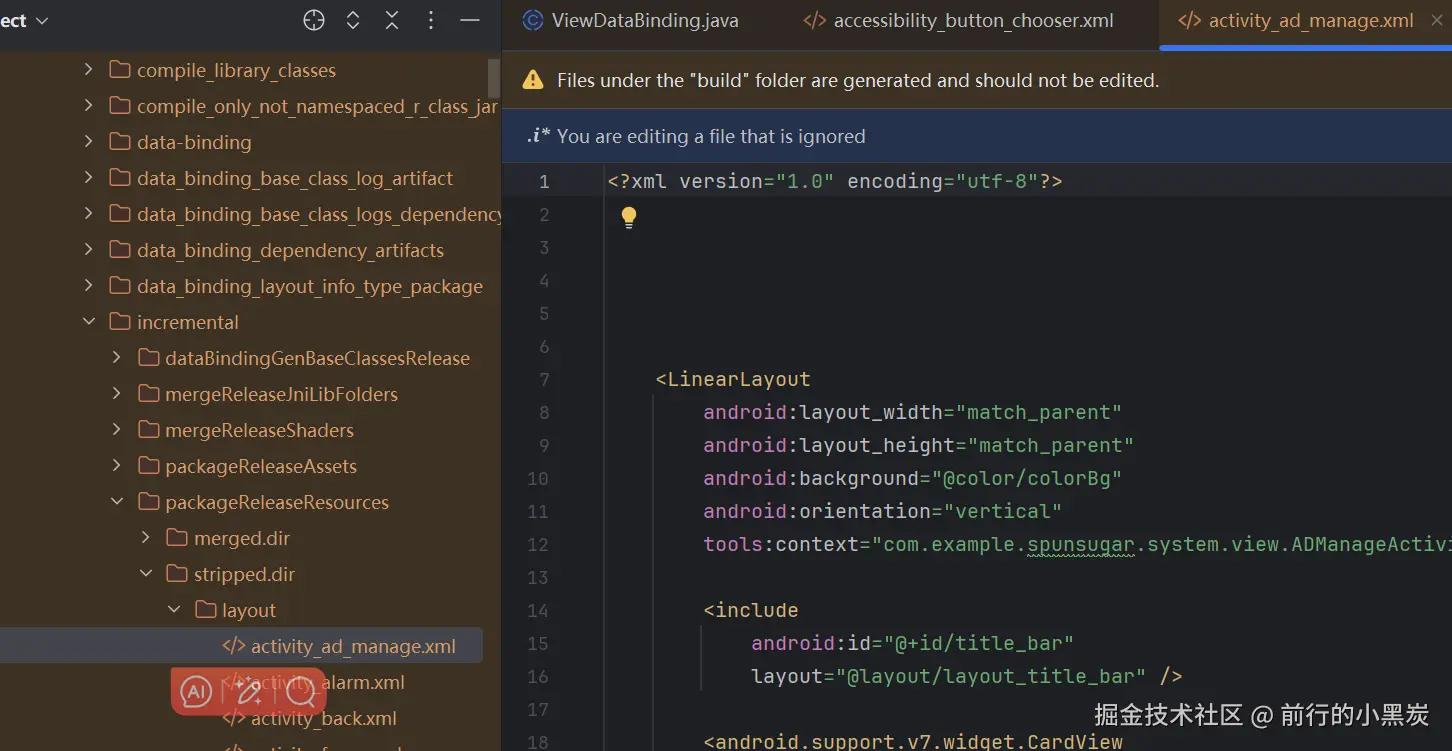
Task: Collapse the layout folder
Action: [174, 610]
